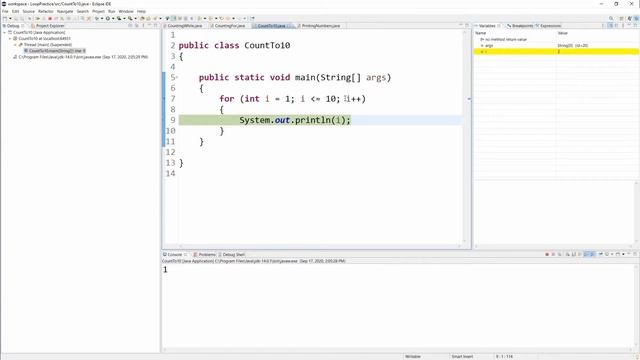Select the Expressions view tab
This screenshot has height=360, width=640.
point(548,26)
